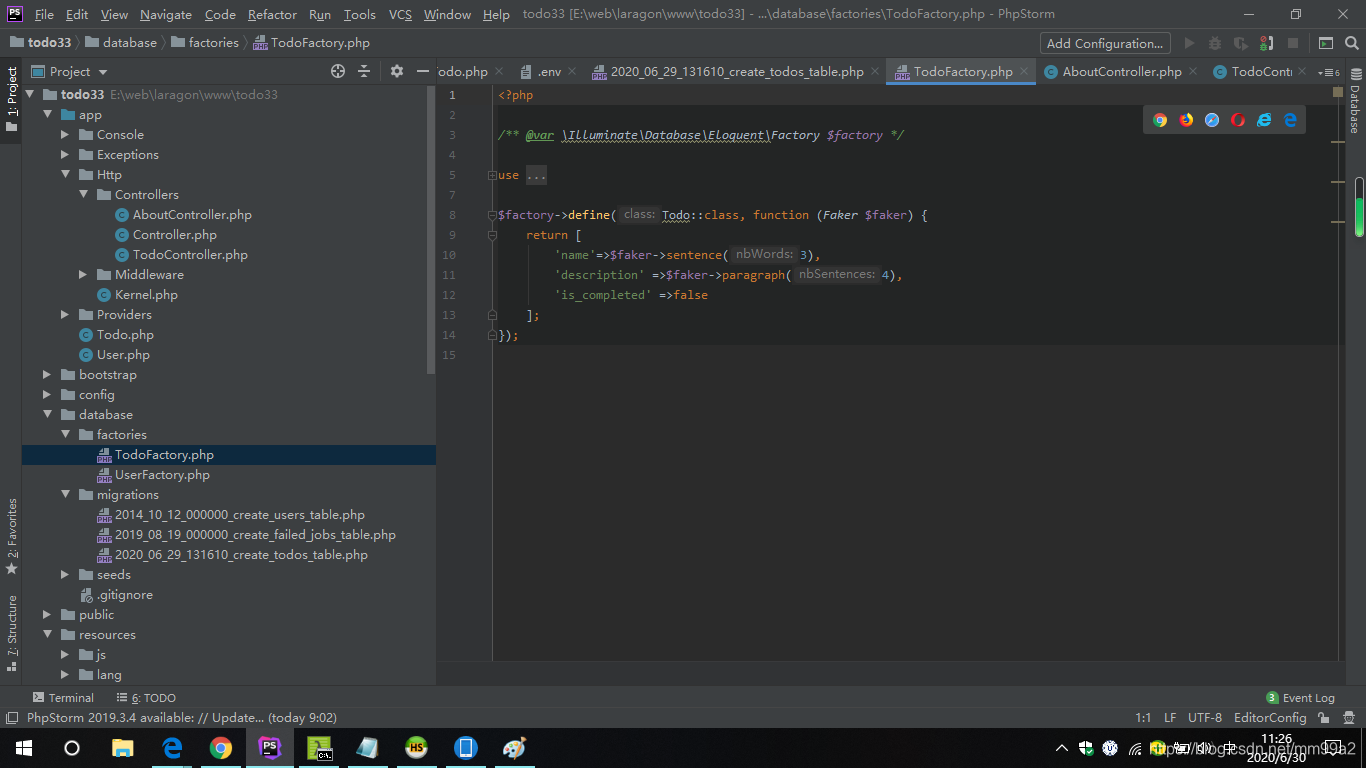The image size is (1366, 768).
Task: Expand the seeds folder
Action: pos(65,575)
